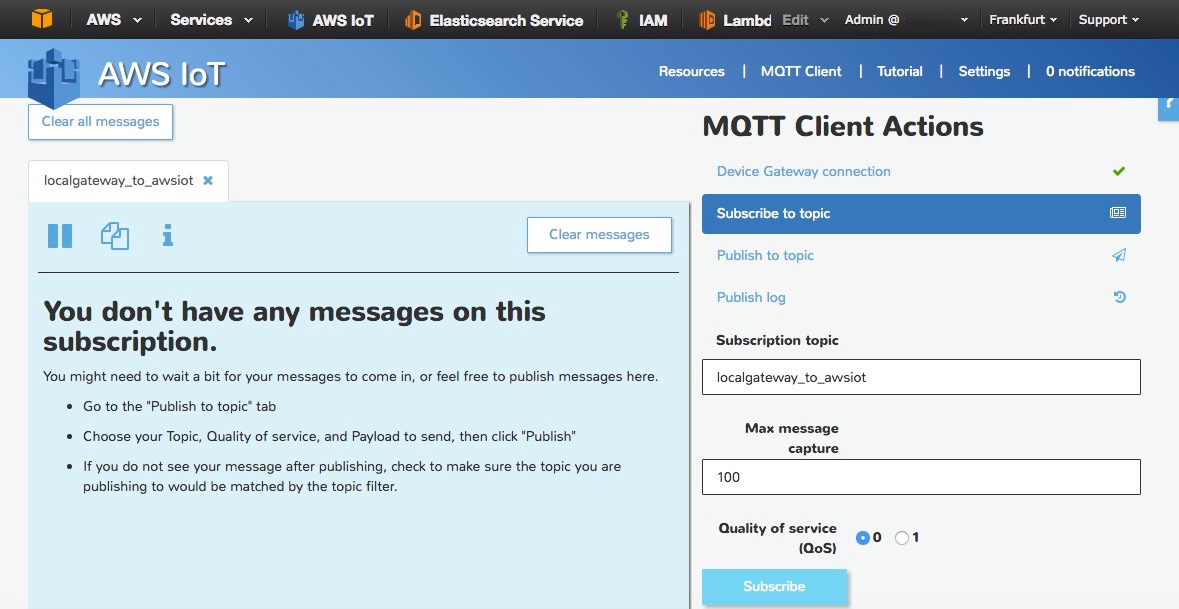Show subscription info with the i icon
Screen dimensions: 1179x609
pyautogui.click(x=168, y=235)
